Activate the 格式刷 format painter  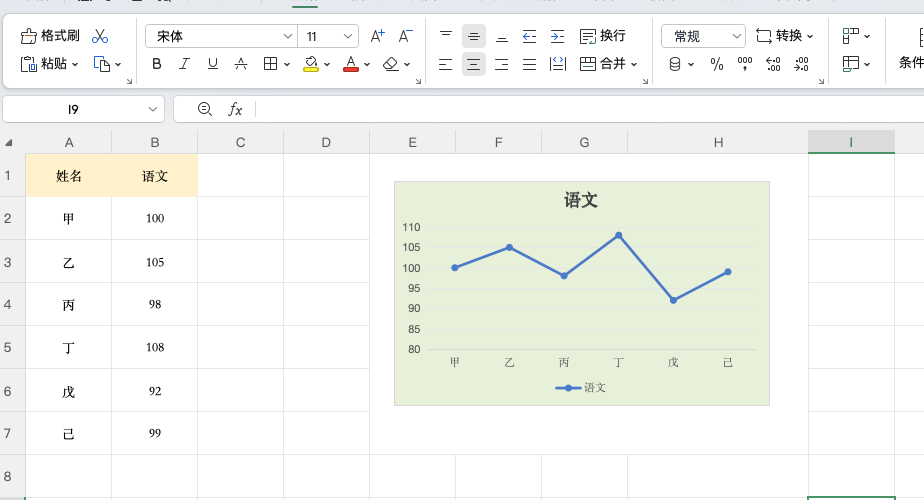coord(50,36)
